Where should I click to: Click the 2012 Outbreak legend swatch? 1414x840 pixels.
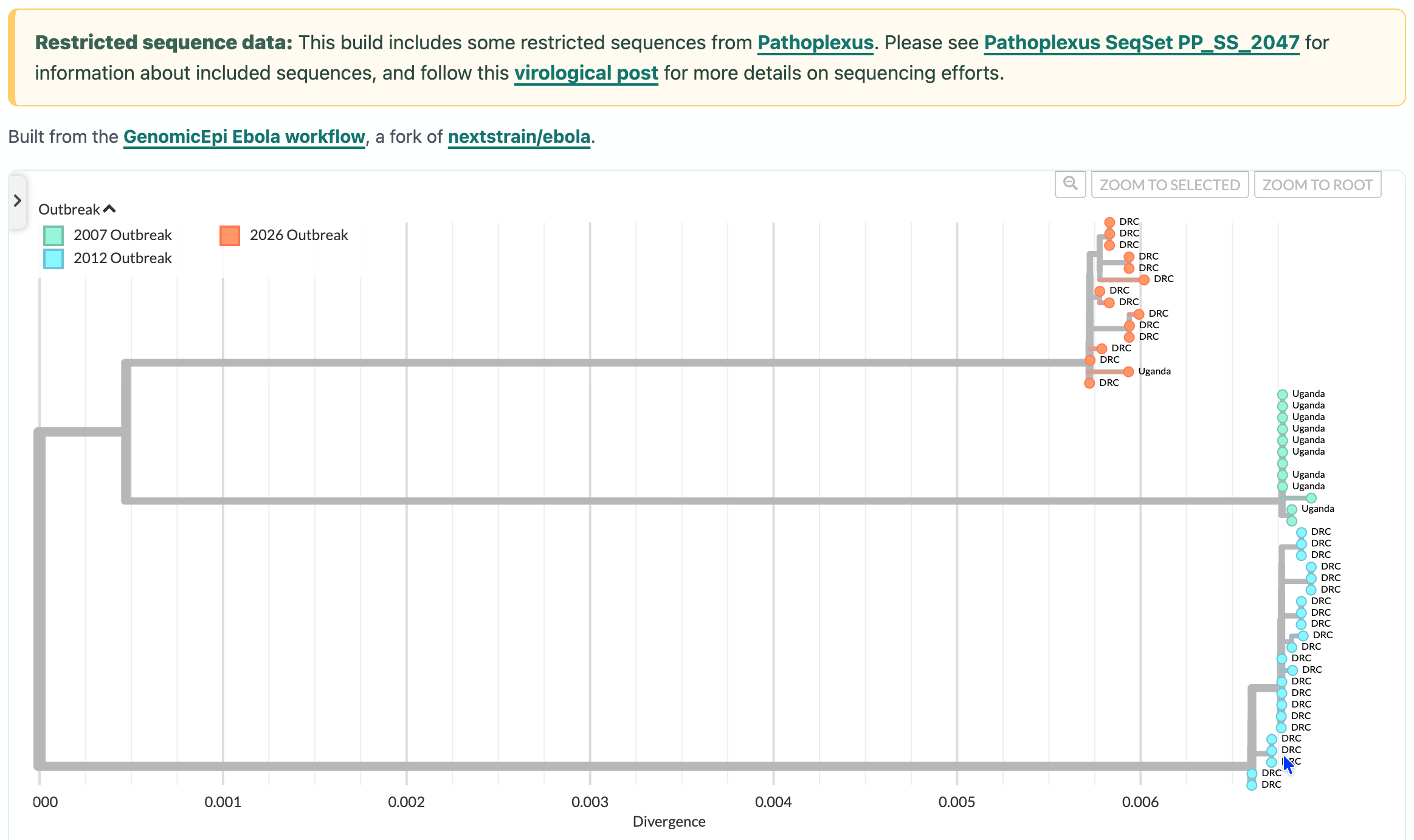point(53,258)
